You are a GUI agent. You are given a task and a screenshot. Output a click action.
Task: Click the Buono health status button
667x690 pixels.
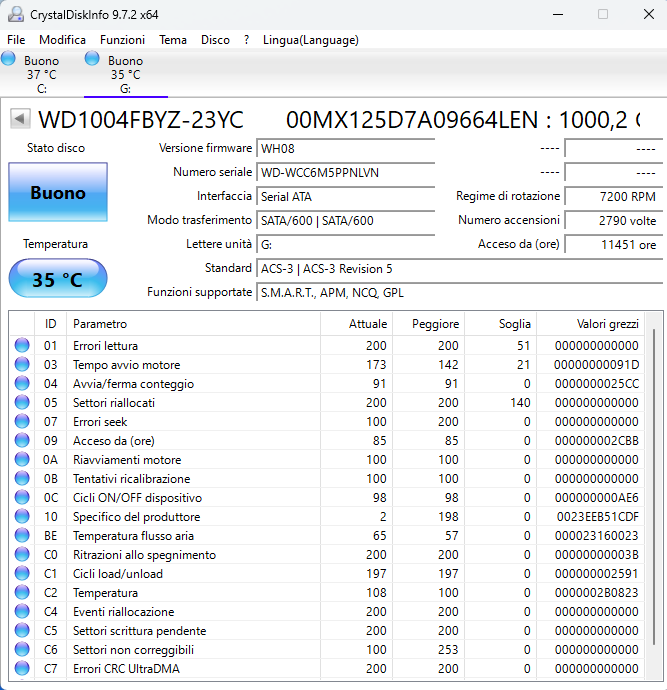58,192
